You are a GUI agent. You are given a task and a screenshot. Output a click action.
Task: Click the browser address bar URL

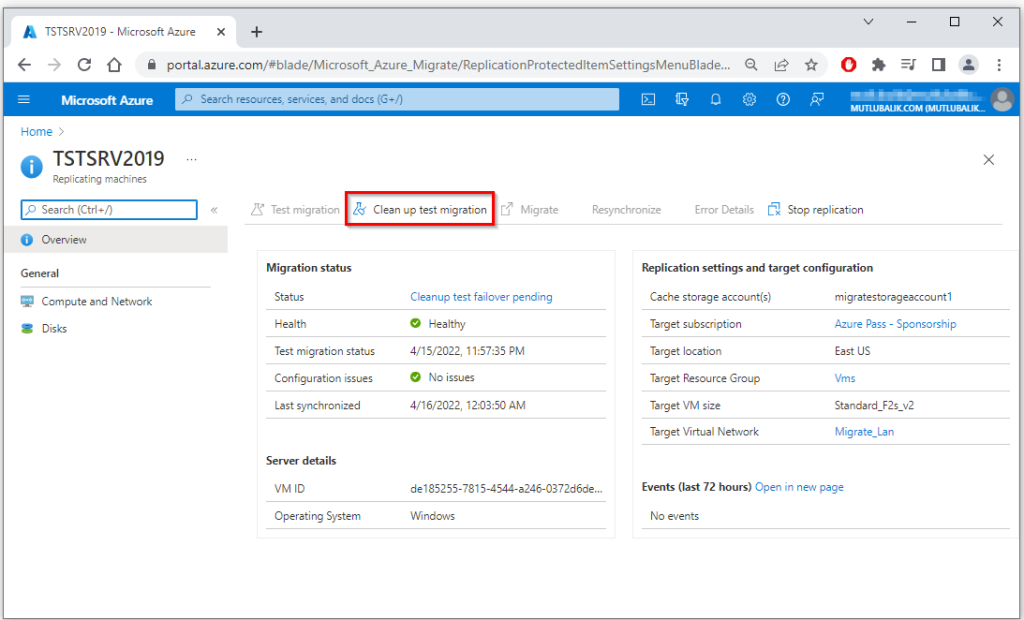[x=448, y=65]
